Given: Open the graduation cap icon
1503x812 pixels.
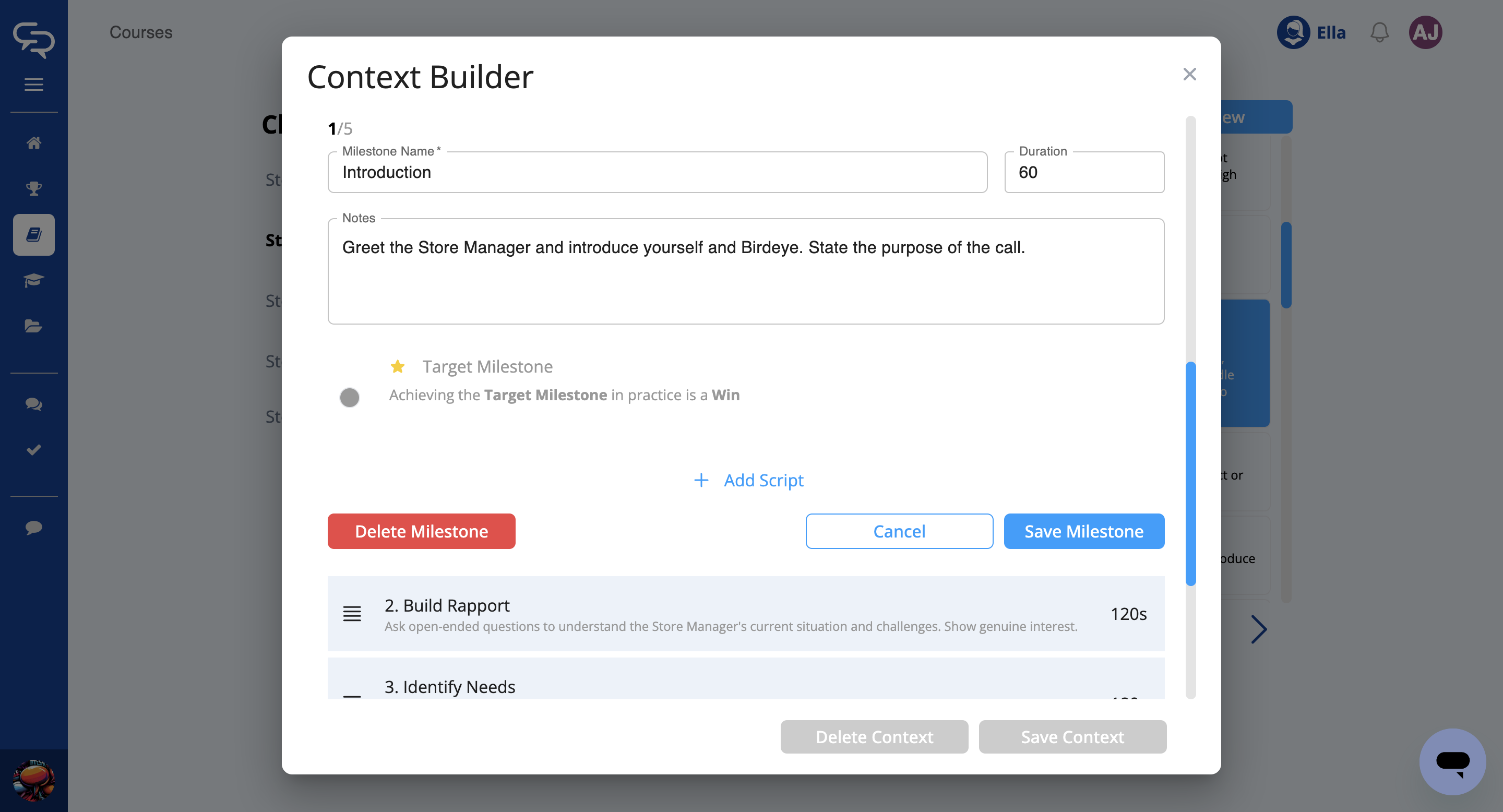Looking at the screenshot, I should pos(34,281).
